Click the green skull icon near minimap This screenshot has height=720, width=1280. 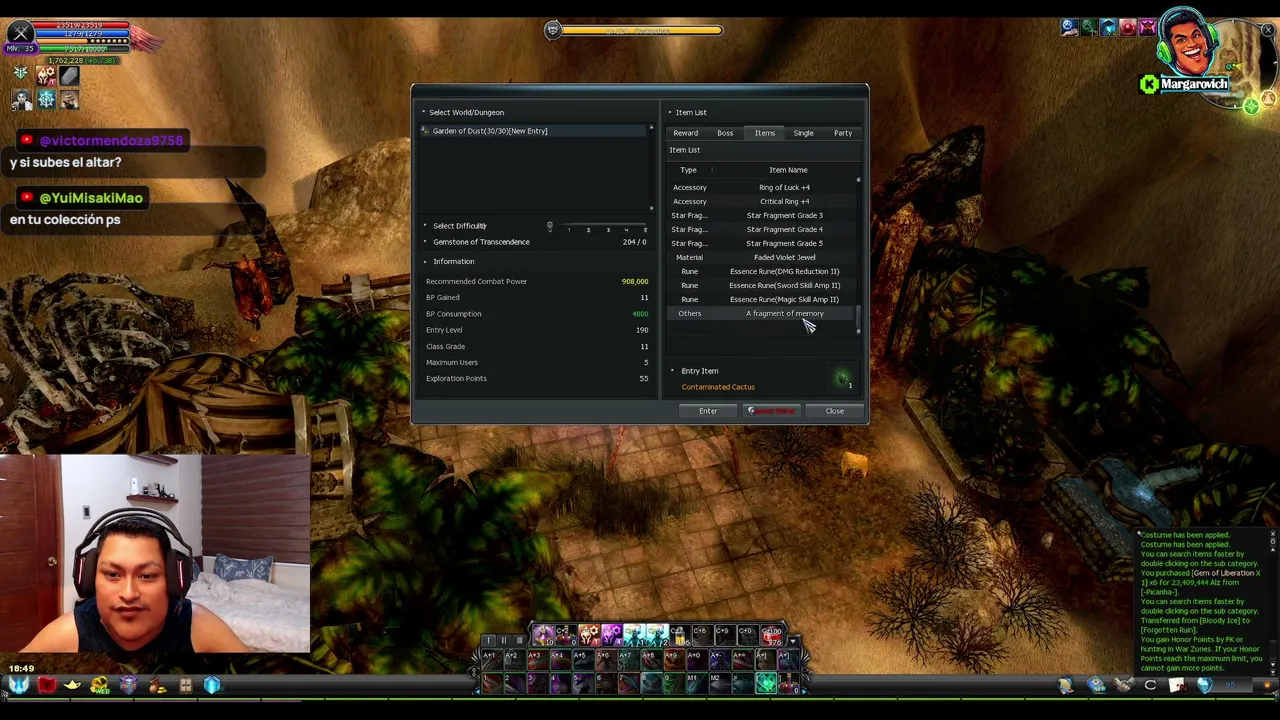pyautogui.click(x=1089, y=27)
